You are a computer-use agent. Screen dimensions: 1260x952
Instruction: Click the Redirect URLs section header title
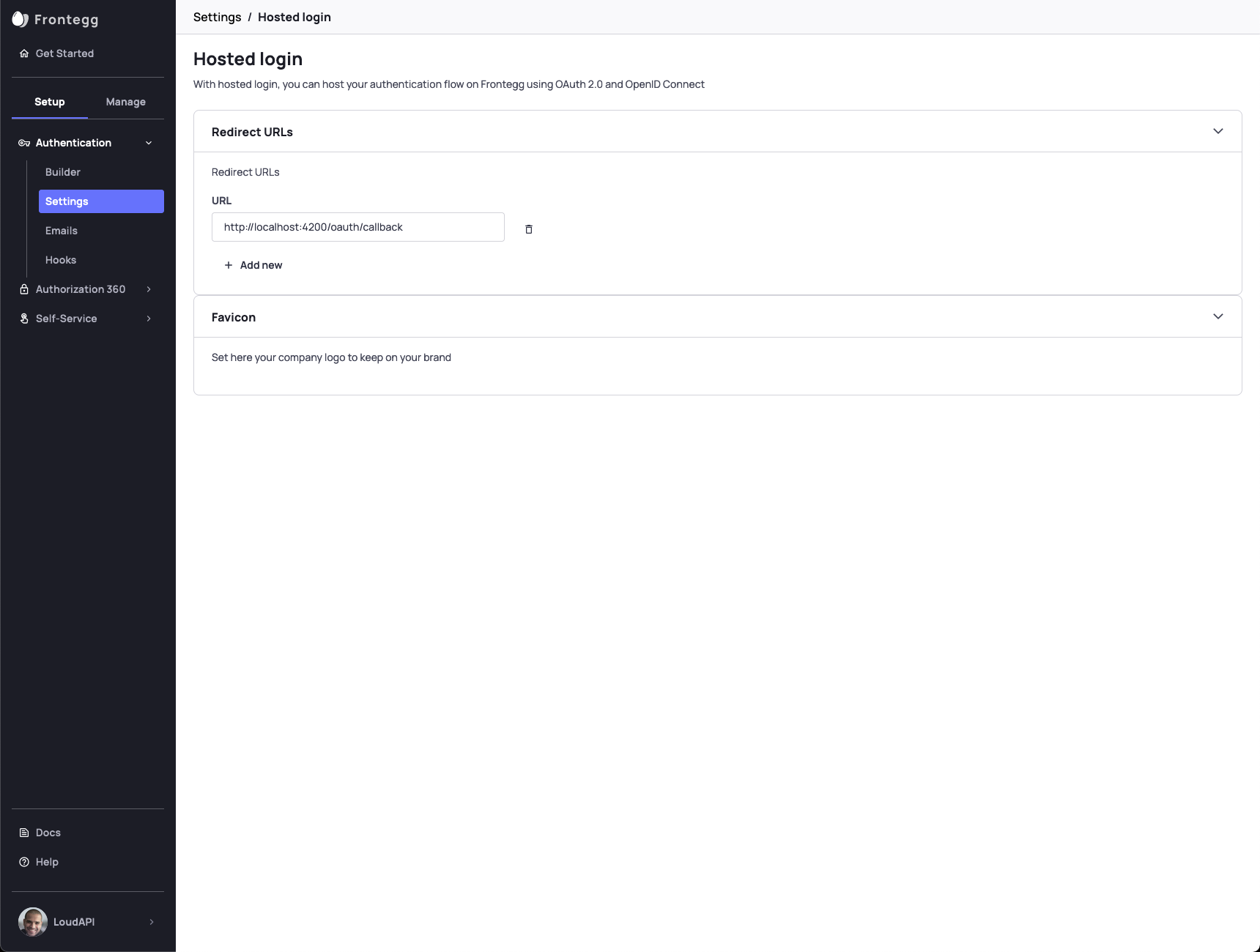(x=252, y=132)
